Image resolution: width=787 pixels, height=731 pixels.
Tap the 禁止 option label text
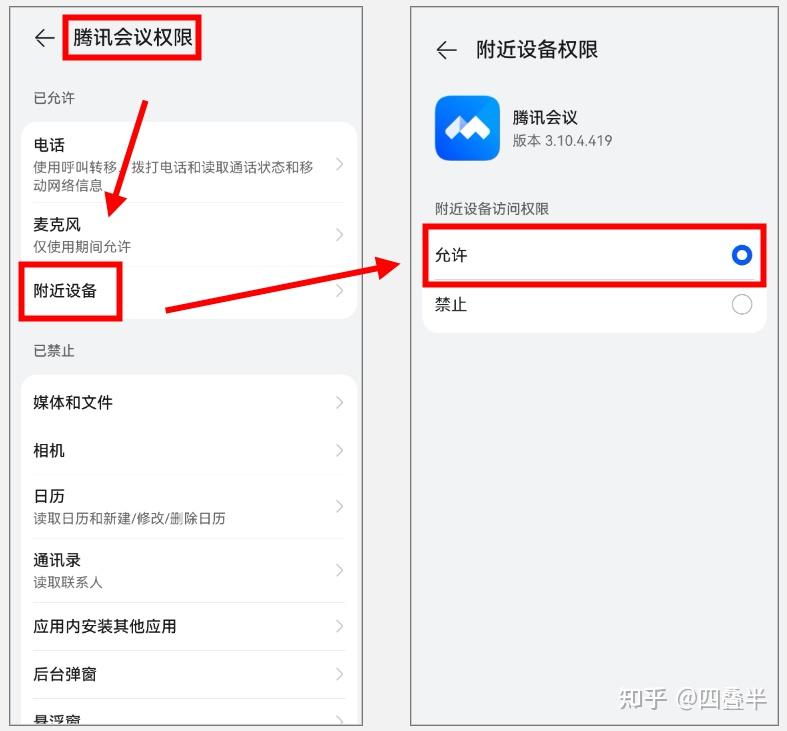pos(451,304)
